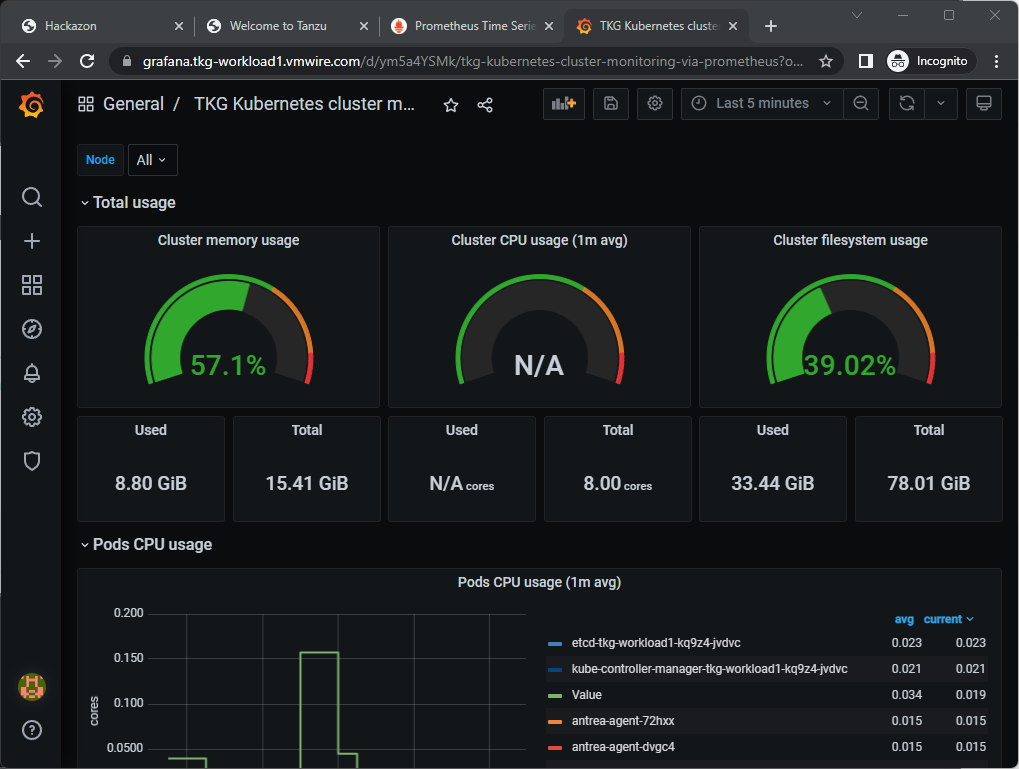Open the Server Admin shield icon

pos(32,461)
